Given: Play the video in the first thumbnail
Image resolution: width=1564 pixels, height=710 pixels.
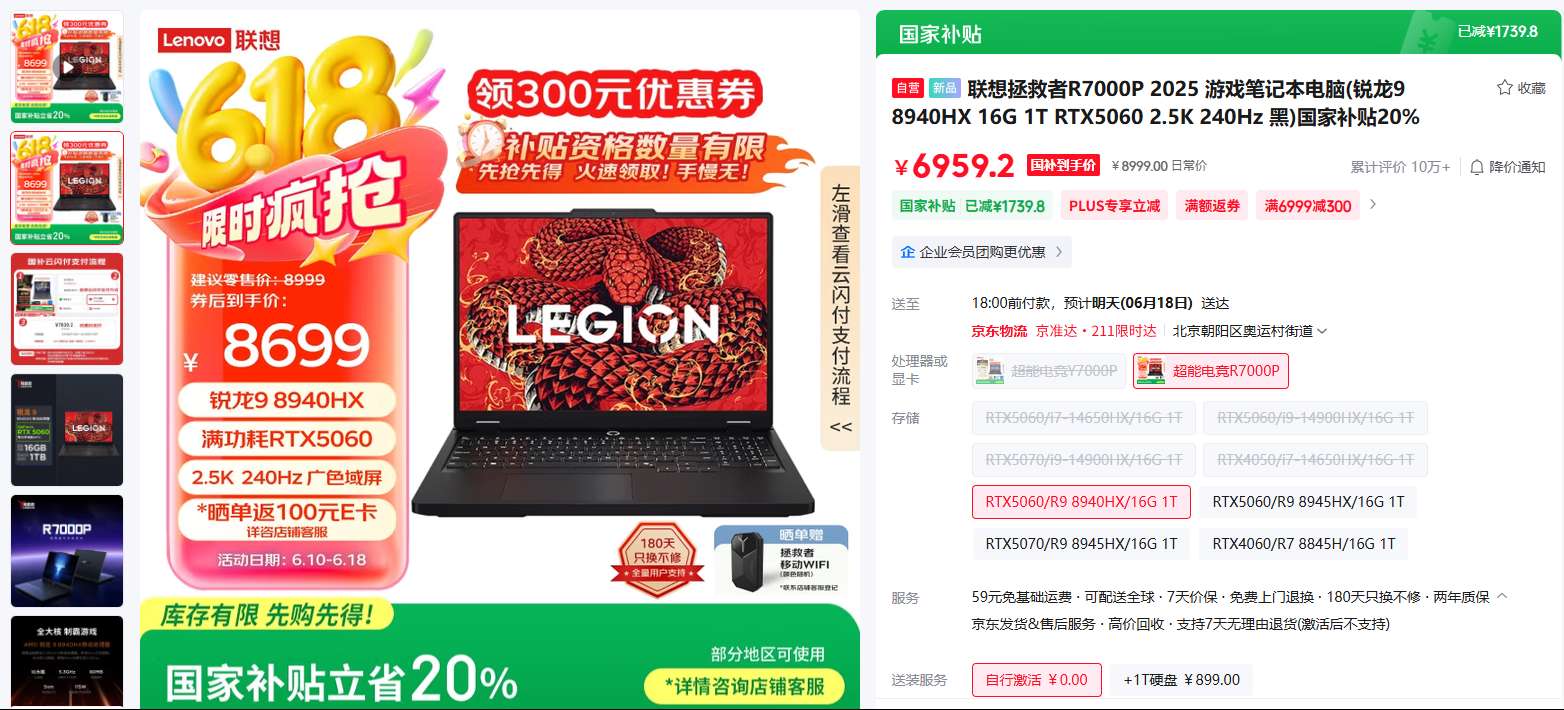Looking at the screenshot, I should [67, 67].
